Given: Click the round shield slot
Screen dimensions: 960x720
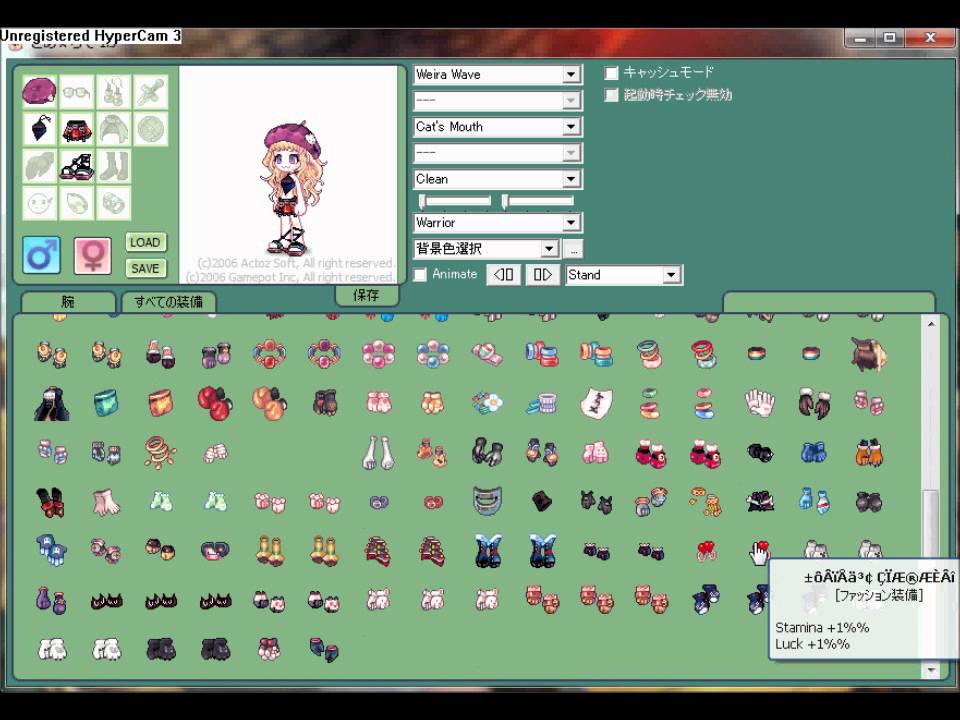Looking at the screenshot, I should pos(150,129).
